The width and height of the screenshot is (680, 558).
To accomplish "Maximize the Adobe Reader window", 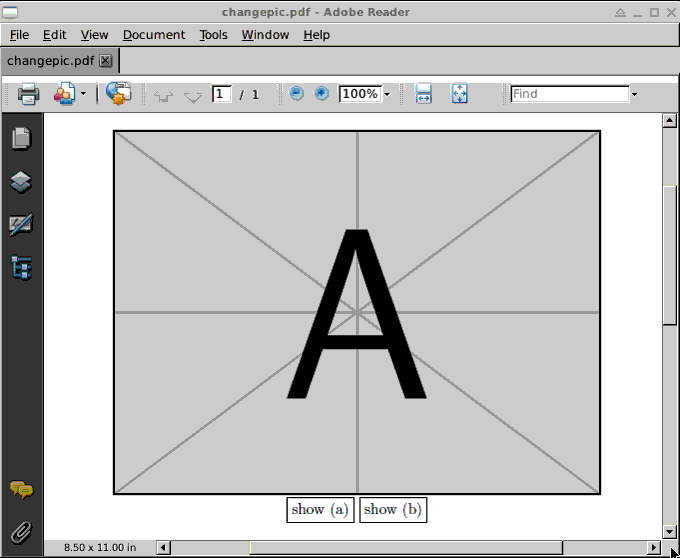I will [654, 12].
